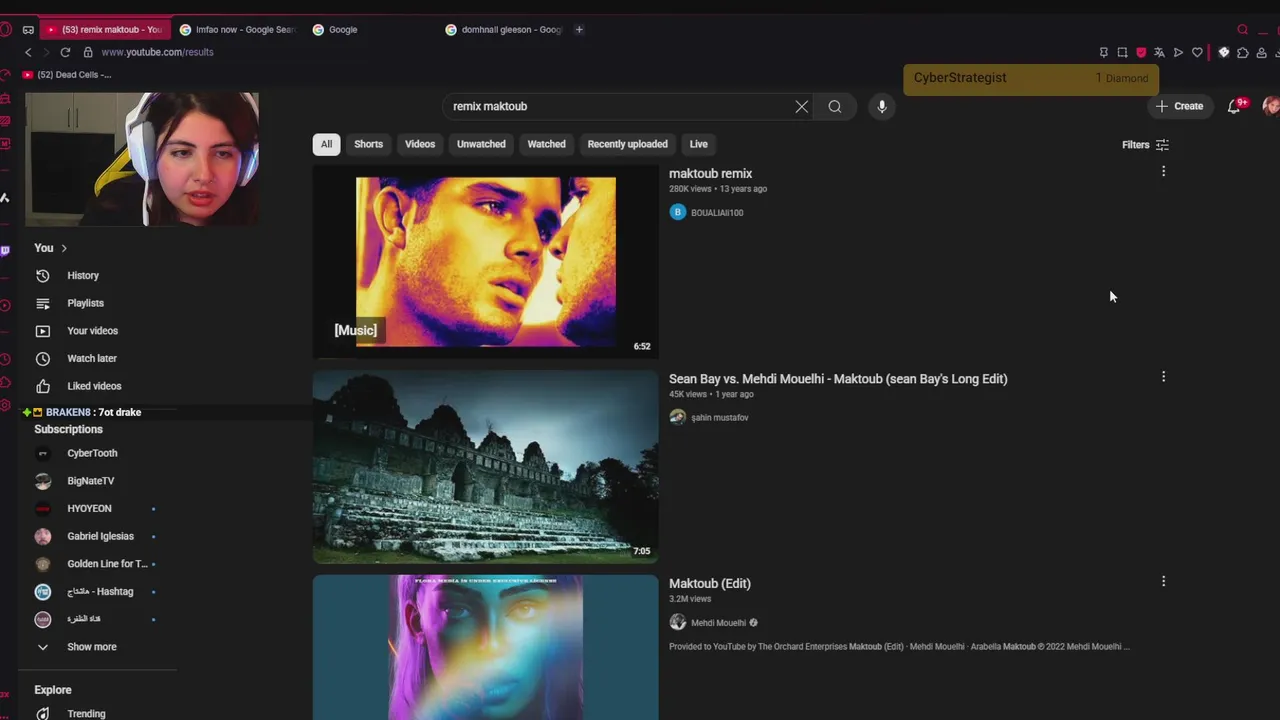Select the Videos filter chip
Screen dimensions: 1280x720
point(420,144)
